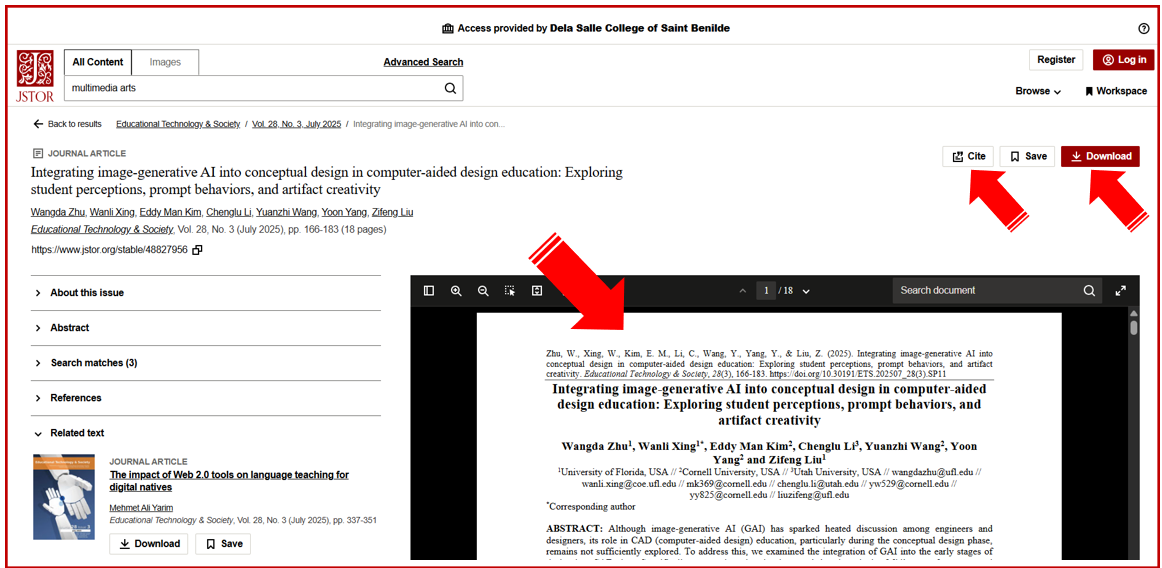Save the Web 2.0 tools related article
Image resolution: width=1162 pixels, height=568 pixels.
coord(223,544)
